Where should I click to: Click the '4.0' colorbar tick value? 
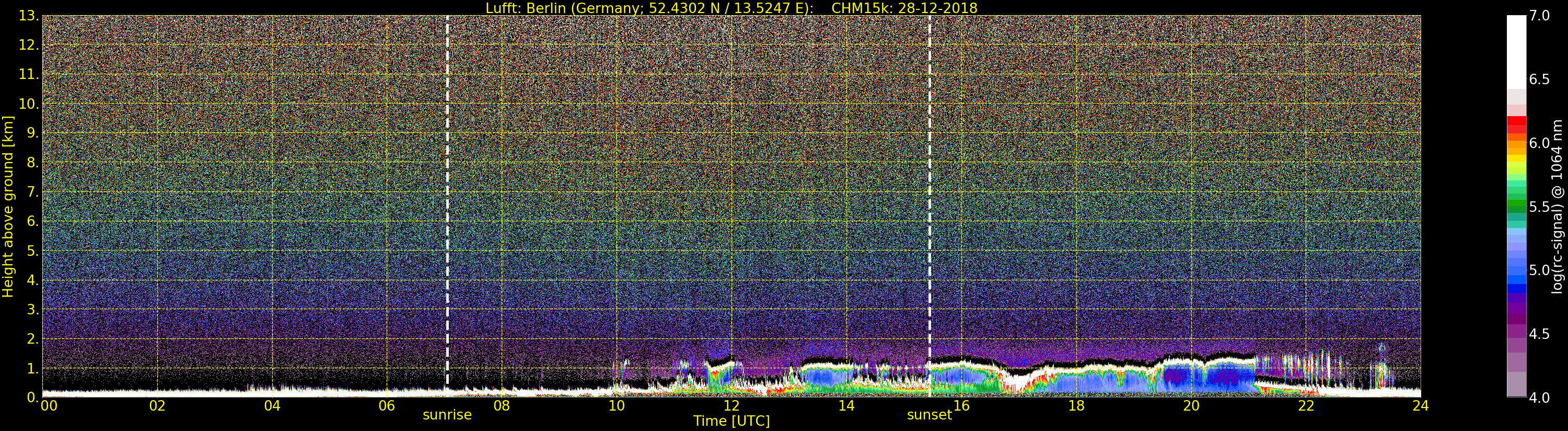pyautogui.click(x=1539, y=398)
